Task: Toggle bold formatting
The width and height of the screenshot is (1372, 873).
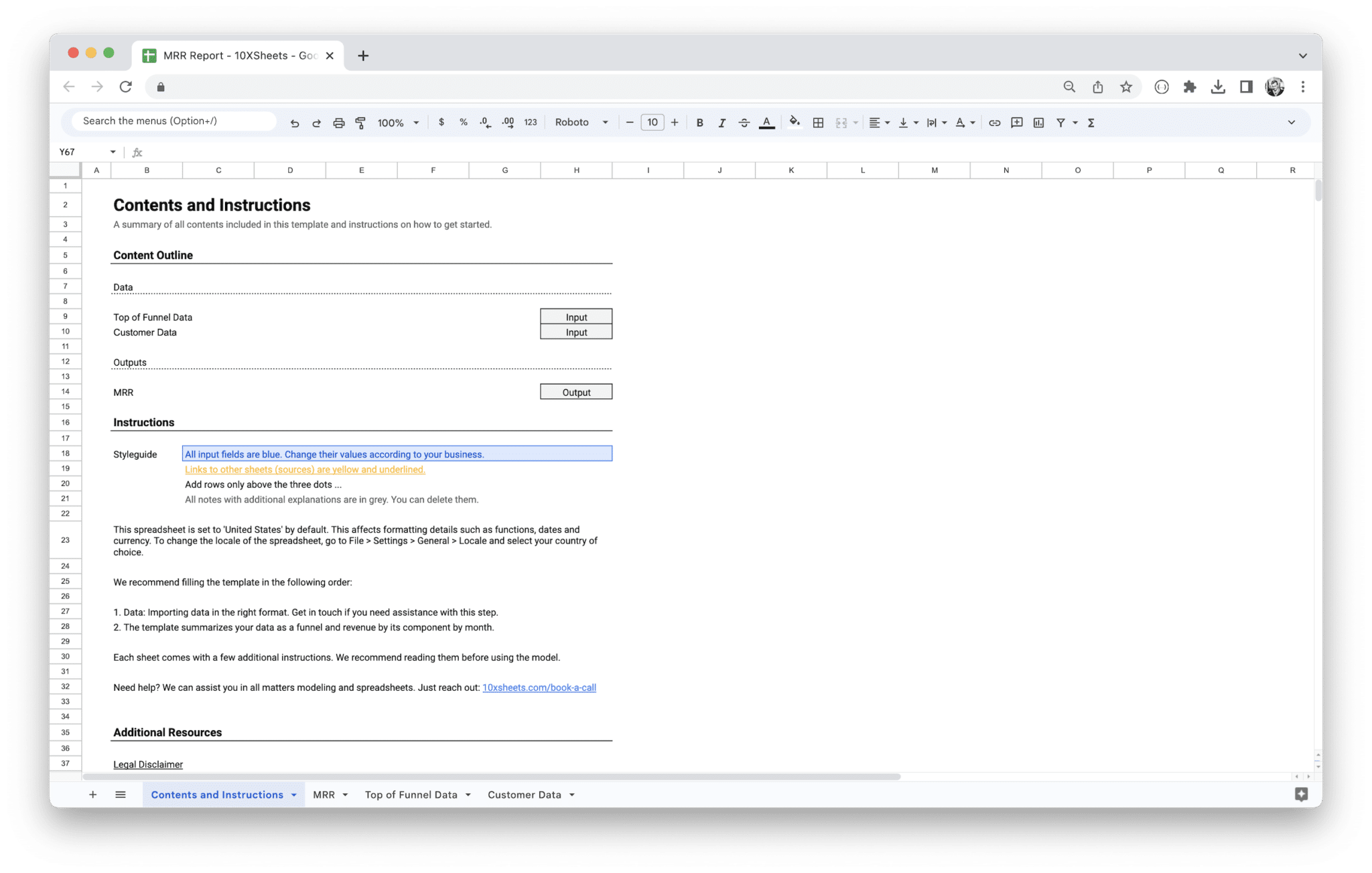Action: [x=699, y=122]
